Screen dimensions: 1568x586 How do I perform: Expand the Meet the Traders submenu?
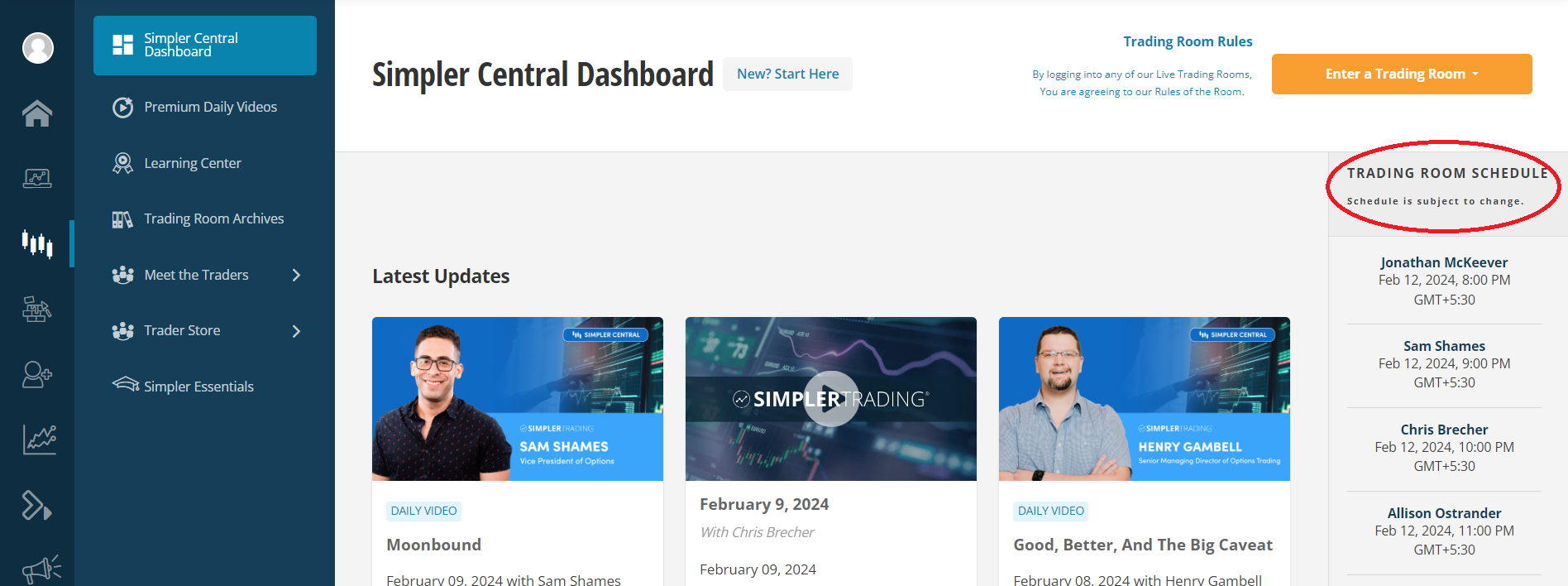pyautogui.click(x=296, y=275)
